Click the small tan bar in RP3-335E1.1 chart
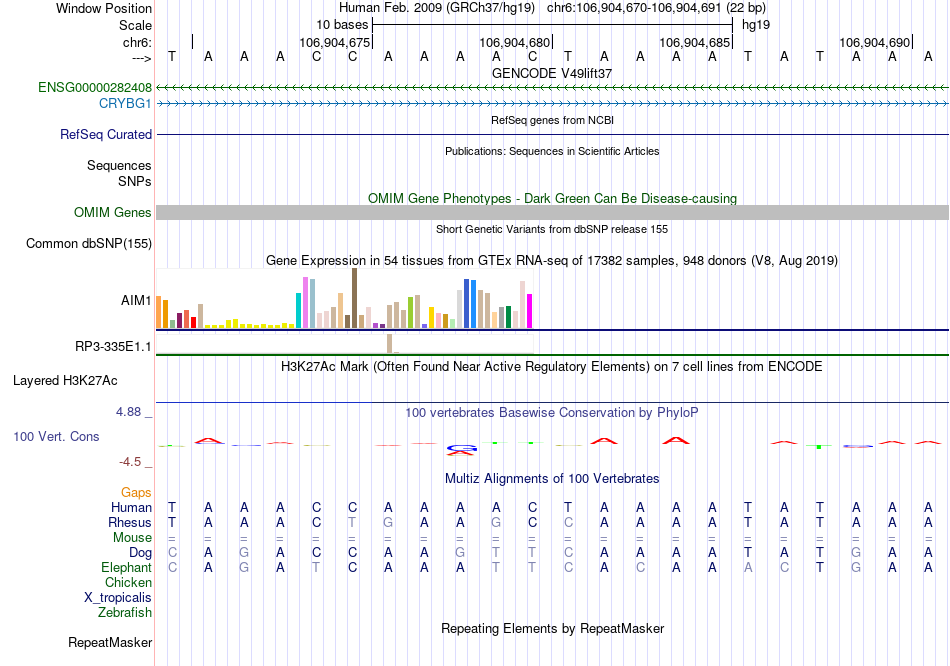The width and height of the screenshot is (950, 666). pos(390,343)
